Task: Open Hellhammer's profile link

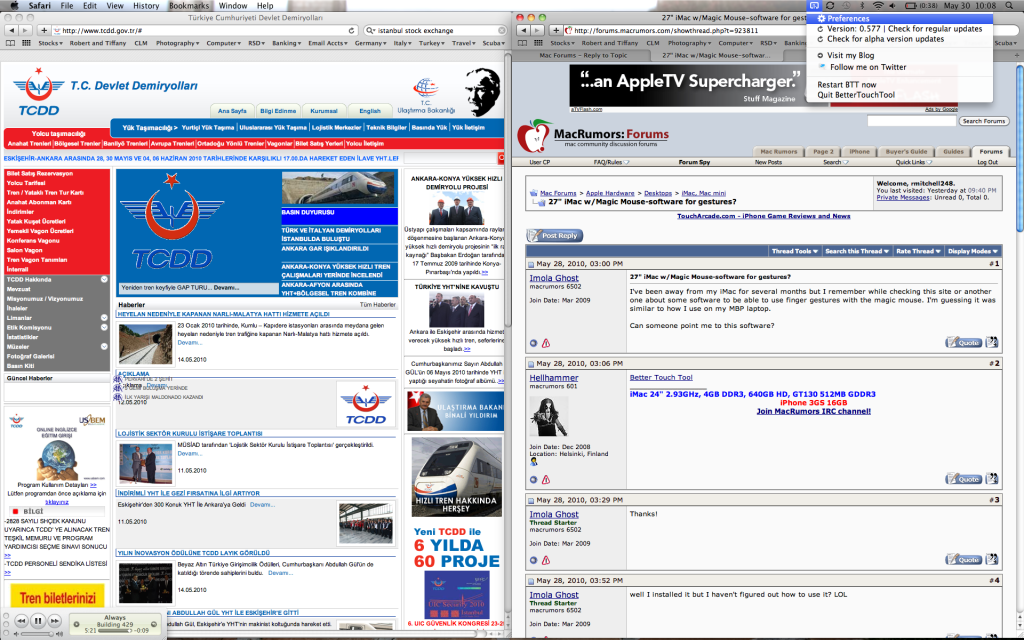Action: [554, 378]
